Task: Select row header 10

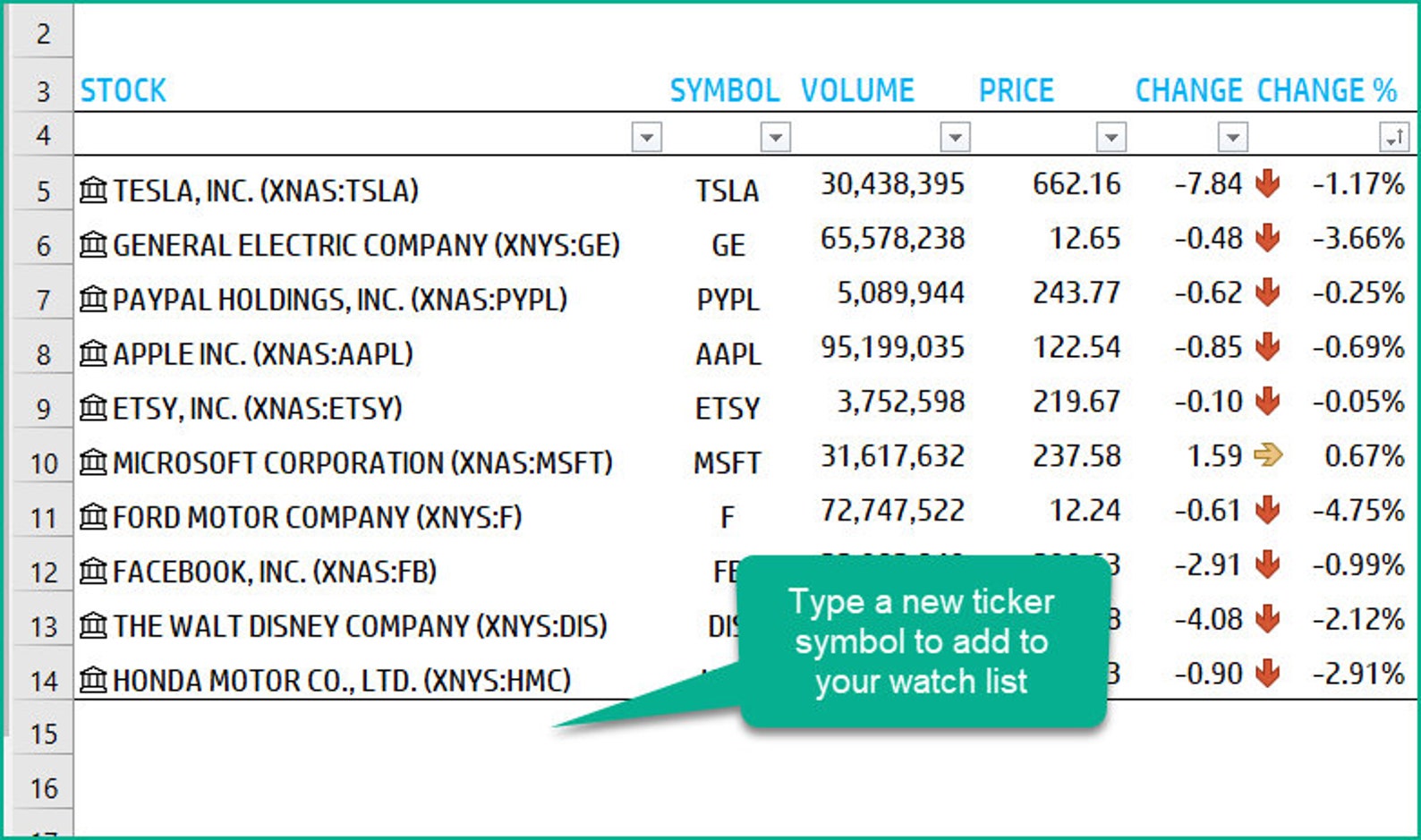Action: tap(43, 463)
